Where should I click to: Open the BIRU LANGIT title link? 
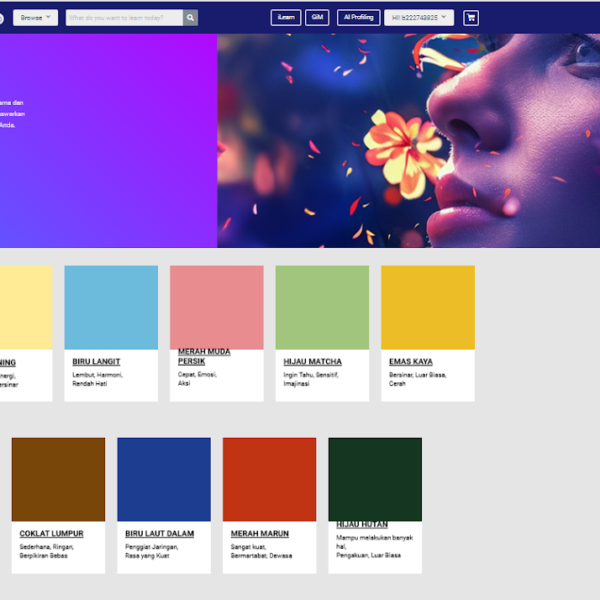(x=96, y=362)
